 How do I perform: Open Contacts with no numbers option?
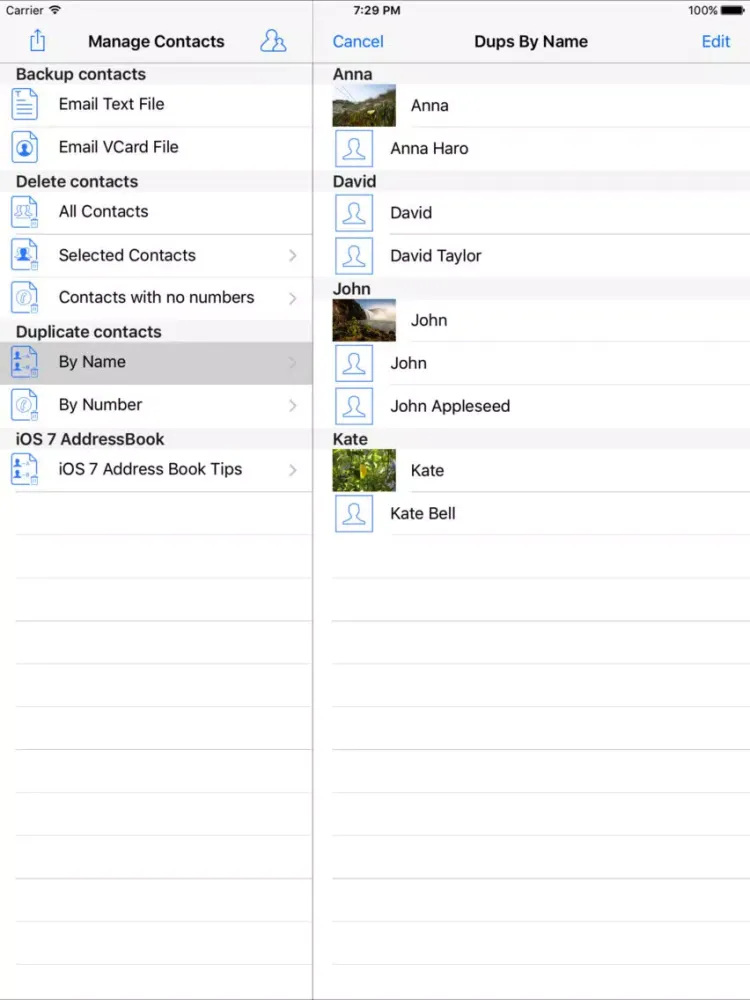[x=156, y=297]
